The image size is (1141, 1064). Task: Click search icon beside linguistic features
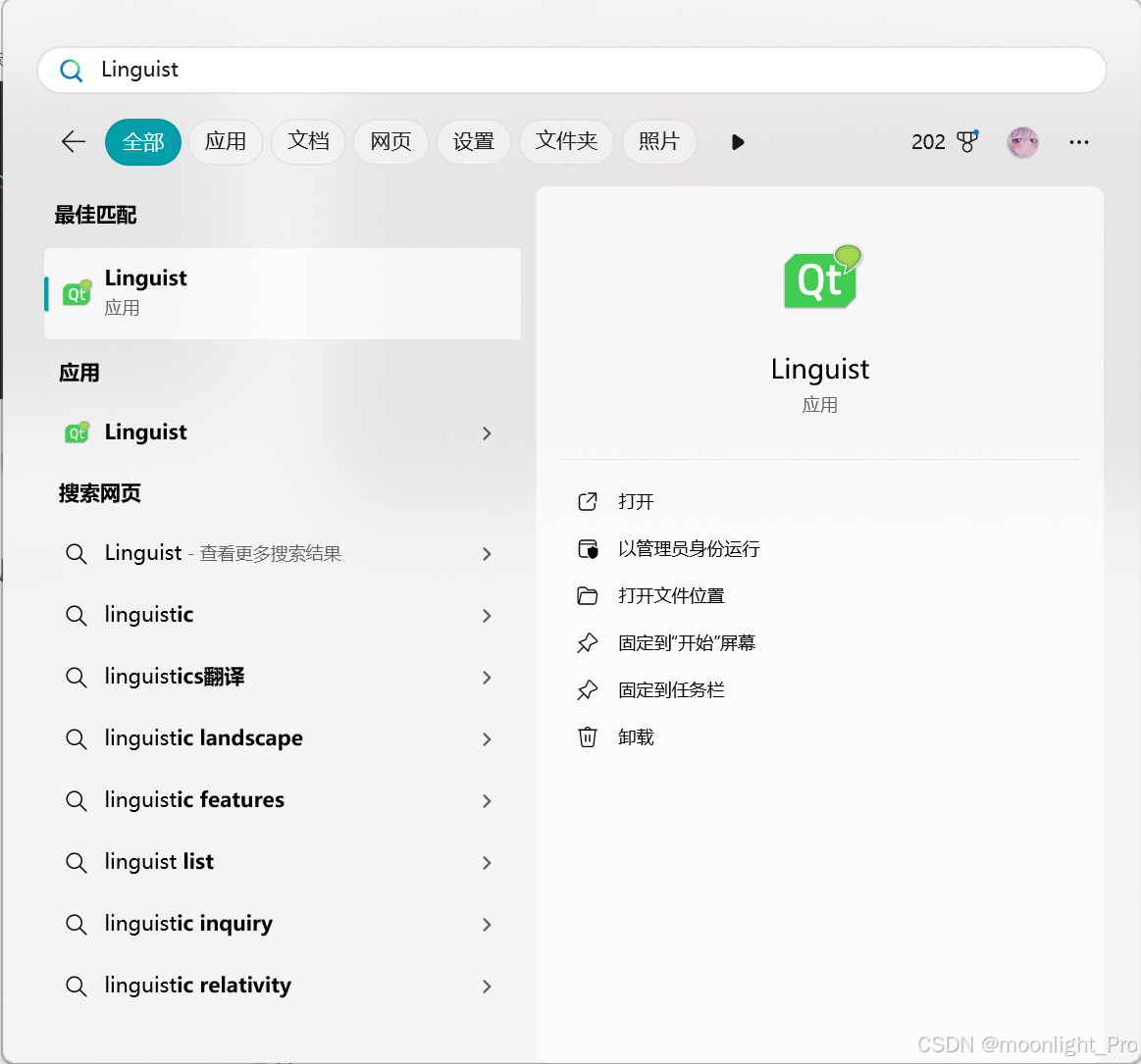77,801
